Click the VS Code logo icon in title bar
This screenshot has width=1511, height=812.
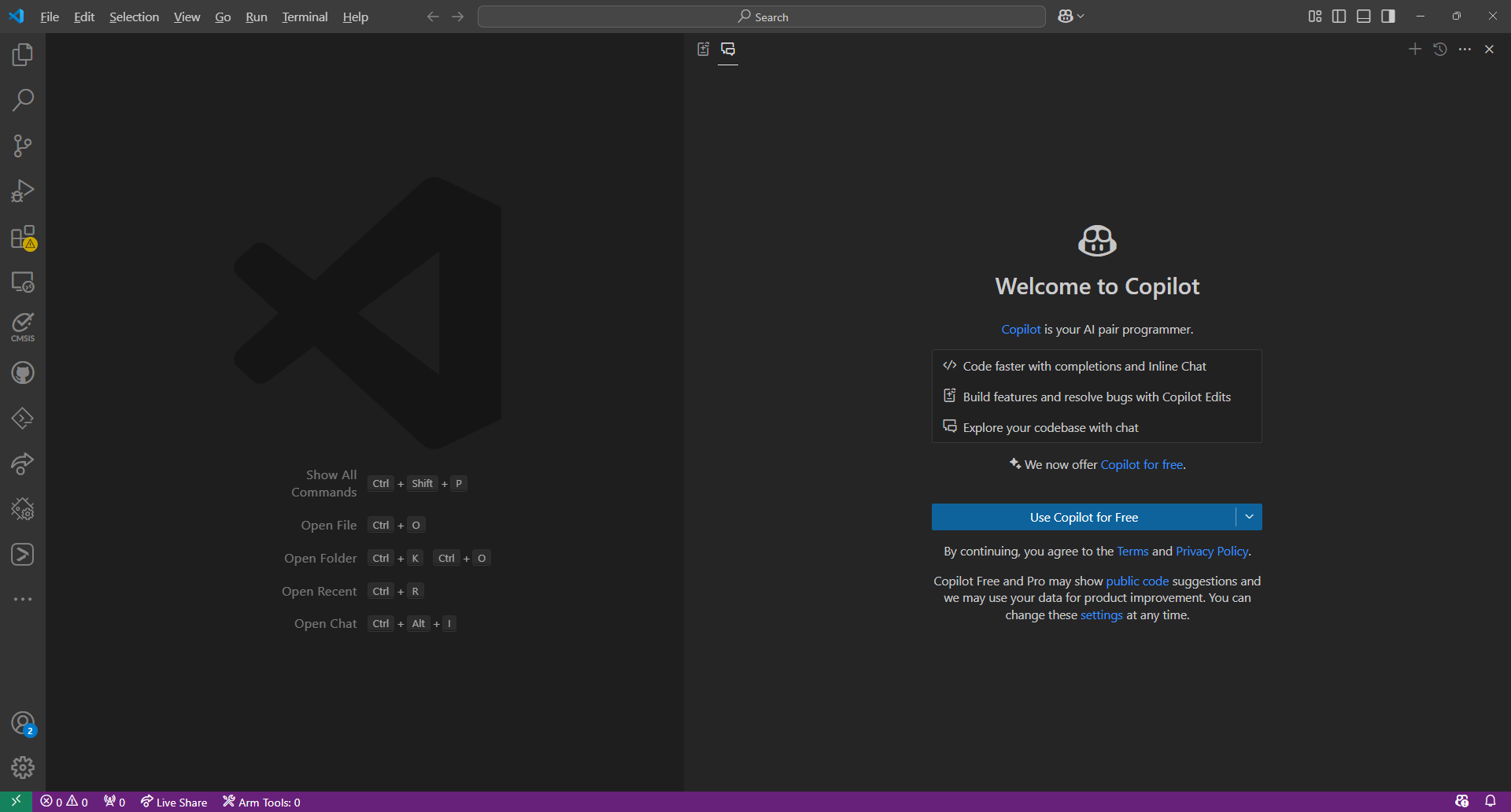(17, 17)
